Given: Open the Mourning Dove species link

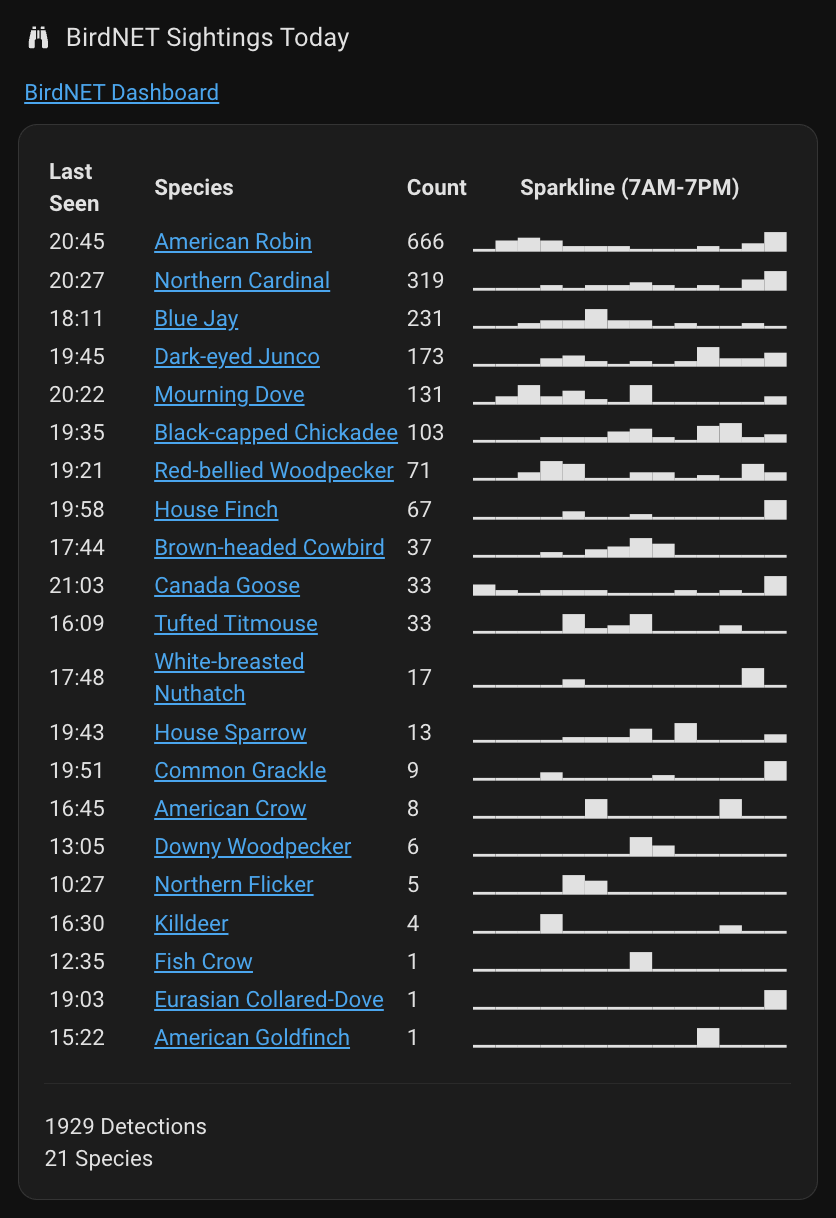Looking at the screenshot, I should [229, 395].
